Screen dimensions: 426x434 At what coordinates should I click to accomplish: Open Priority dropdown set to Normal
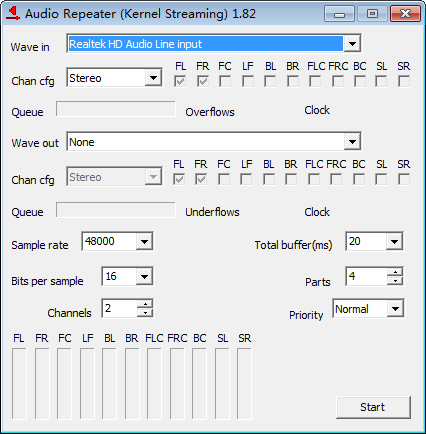pyautogui.click(x=395, y=309)
